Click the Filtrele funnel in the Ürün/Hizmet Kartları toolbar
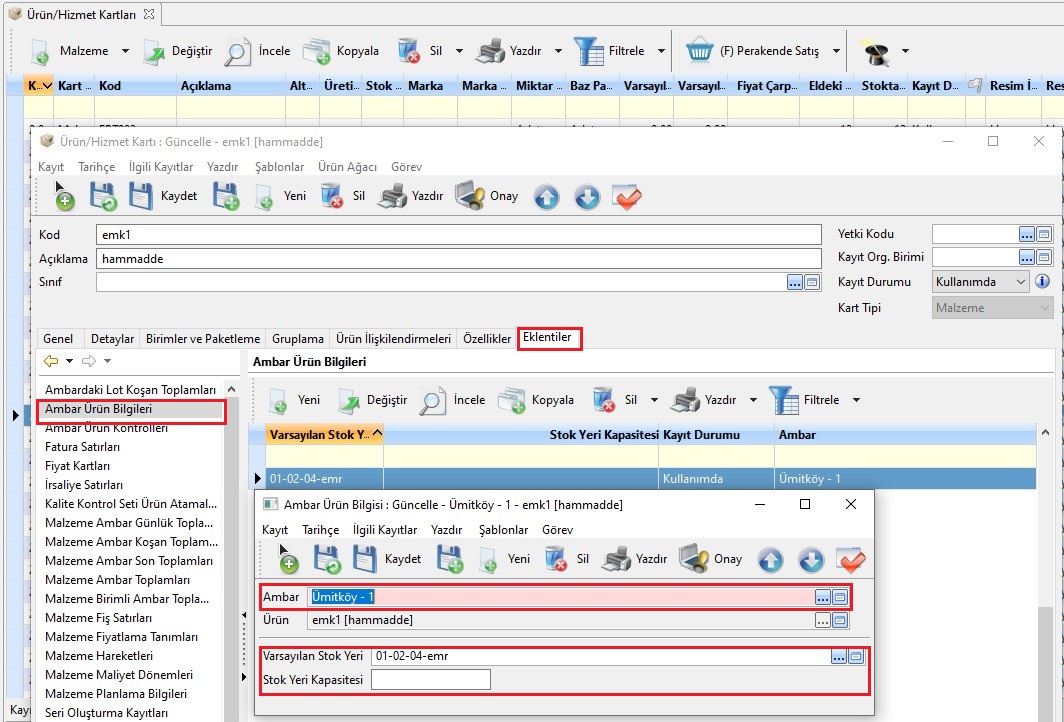This screenshot has height=722, width=1064. click(x=588, y=52)
